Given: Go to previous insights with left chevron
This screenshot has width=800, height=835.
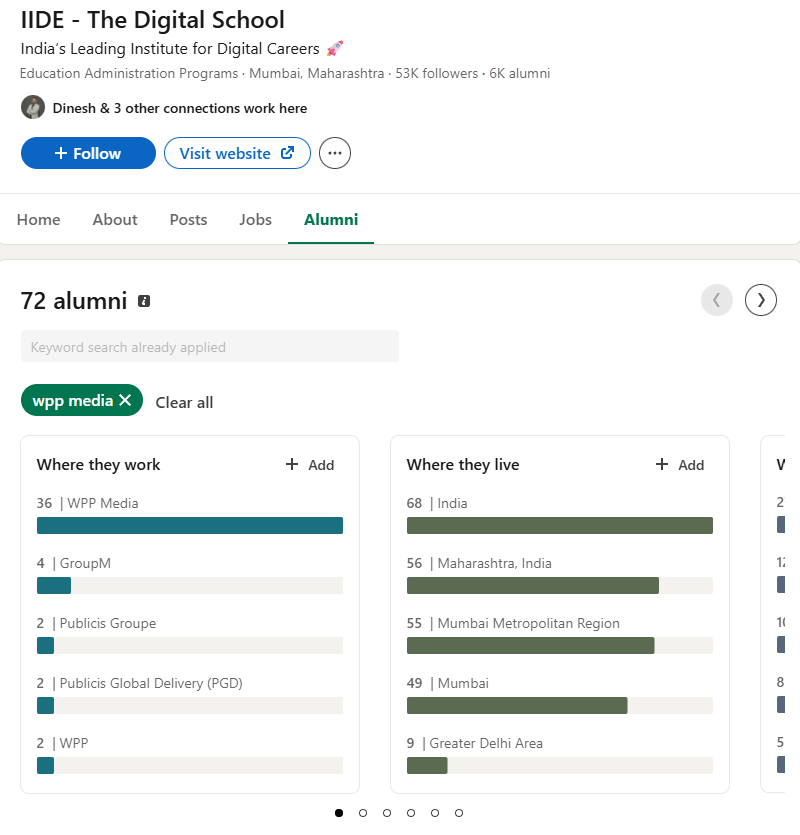Looking at the screenshot, I should [716, 300].
